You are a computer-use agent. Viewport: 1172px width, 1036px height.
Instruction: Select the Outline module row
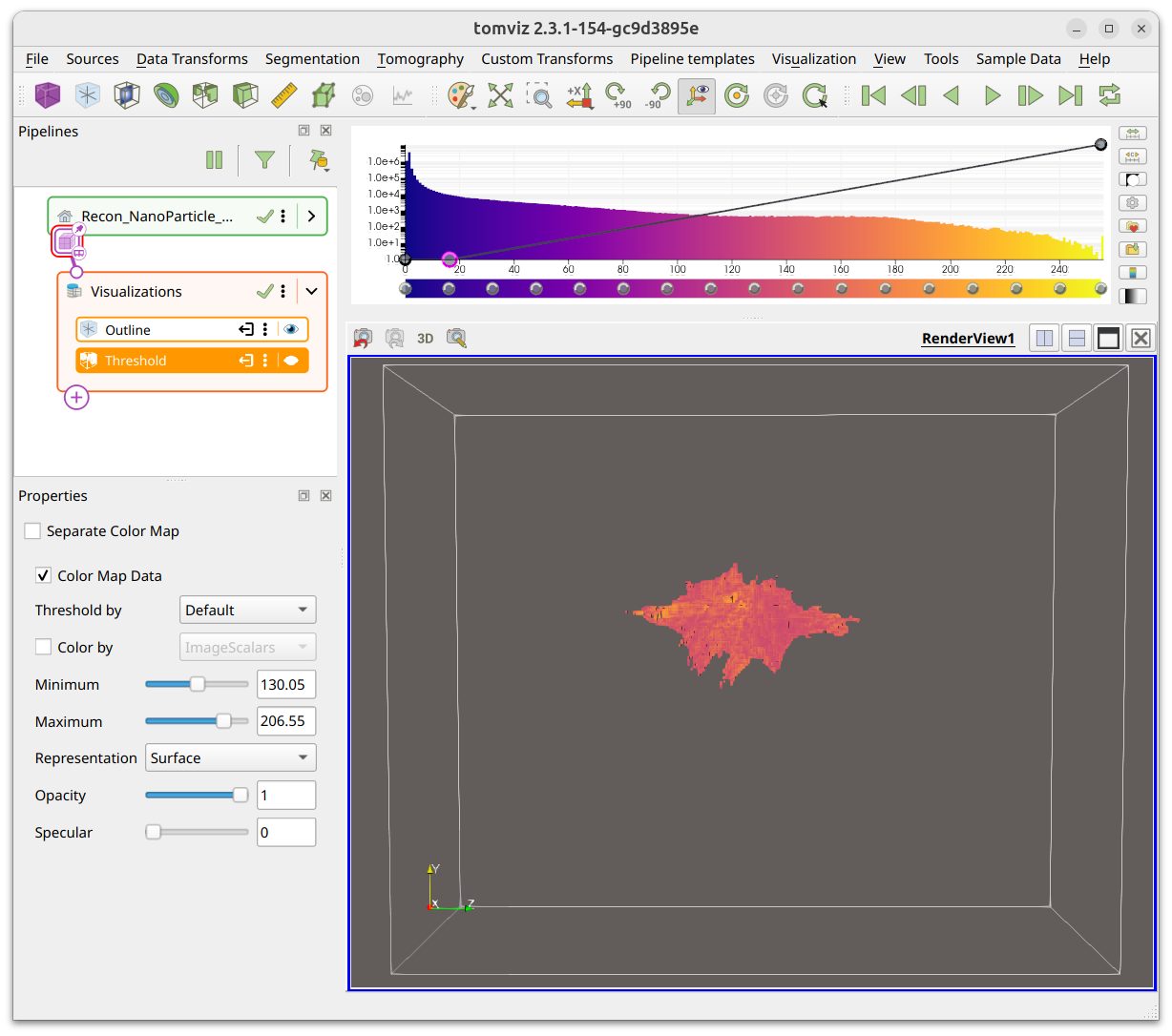pyautogui.click(x=192, y=330)
